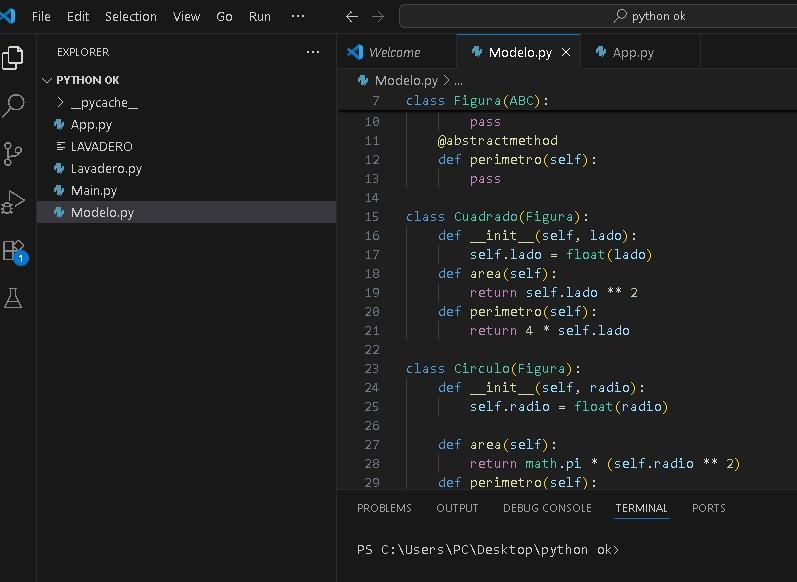Open Lavadero.py in the explorer

coord(186,168)
